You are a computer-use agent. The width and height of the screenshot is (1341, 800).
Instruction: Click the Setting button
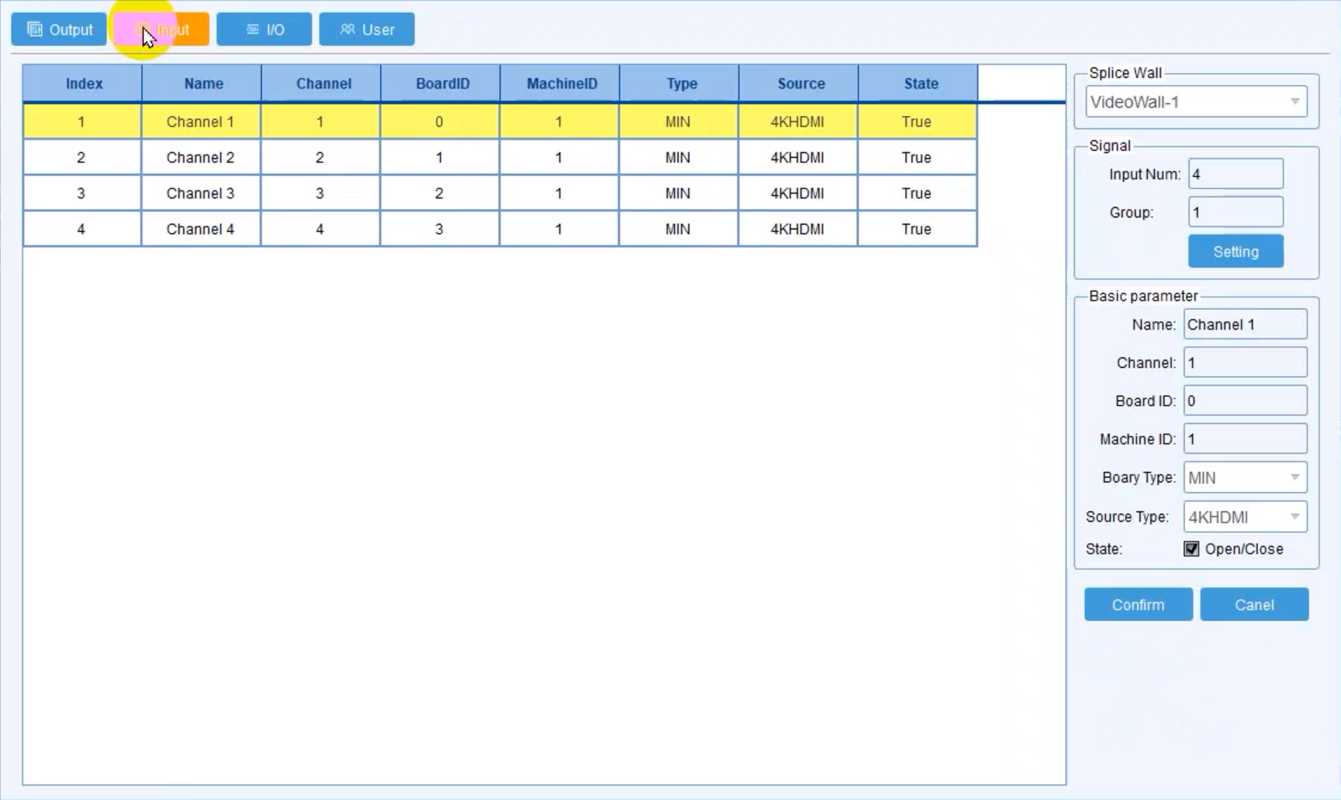[1236, 252]
